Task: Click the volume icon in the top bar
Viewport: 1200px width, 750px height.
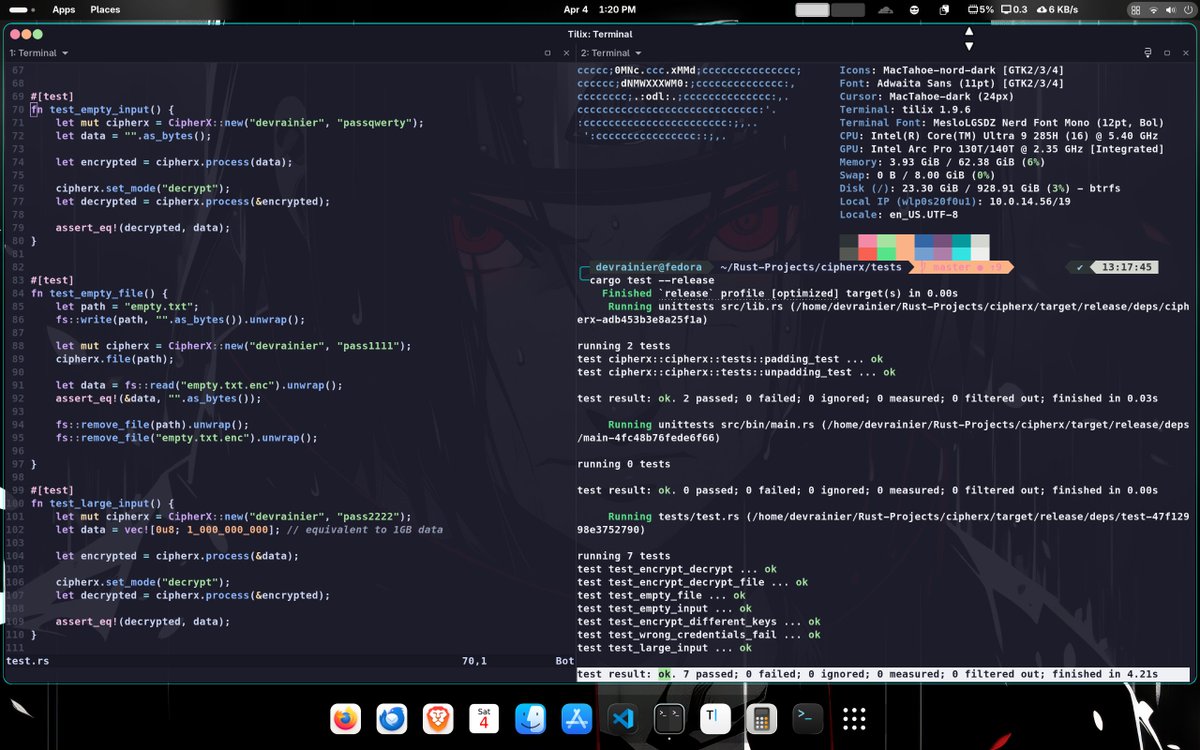Action: click(x=1170, y=10)
